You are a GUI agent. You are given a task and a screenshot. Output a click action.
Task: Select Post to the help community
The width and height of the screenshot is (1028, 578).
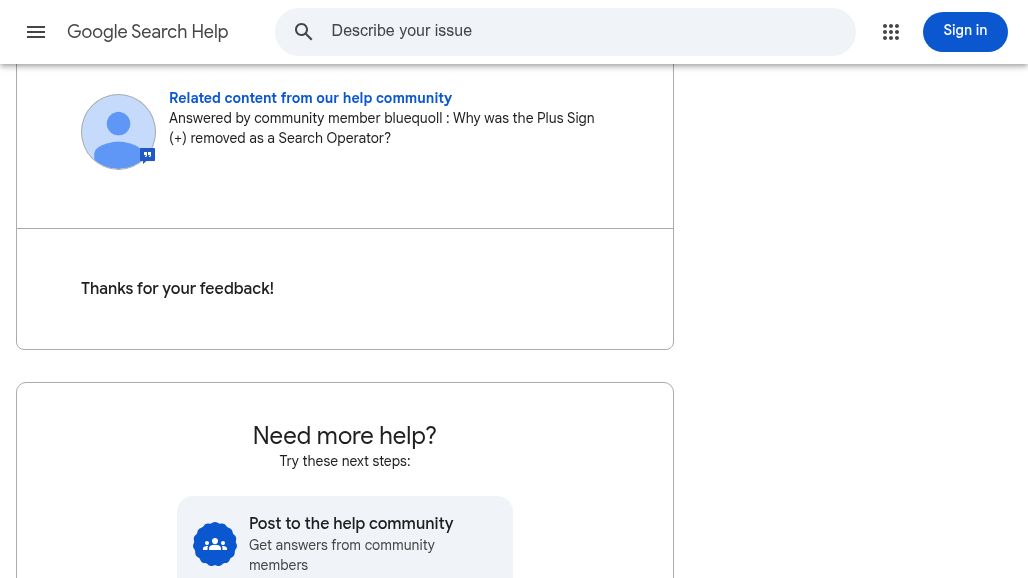click(351, 524)
